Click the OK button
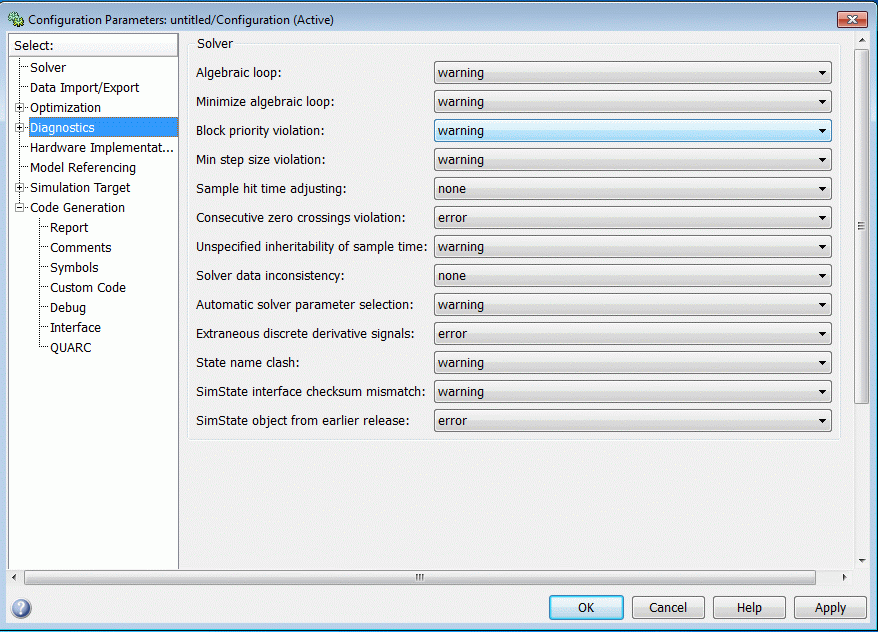This screenshot has height=632, width=878. pos(586,608)
